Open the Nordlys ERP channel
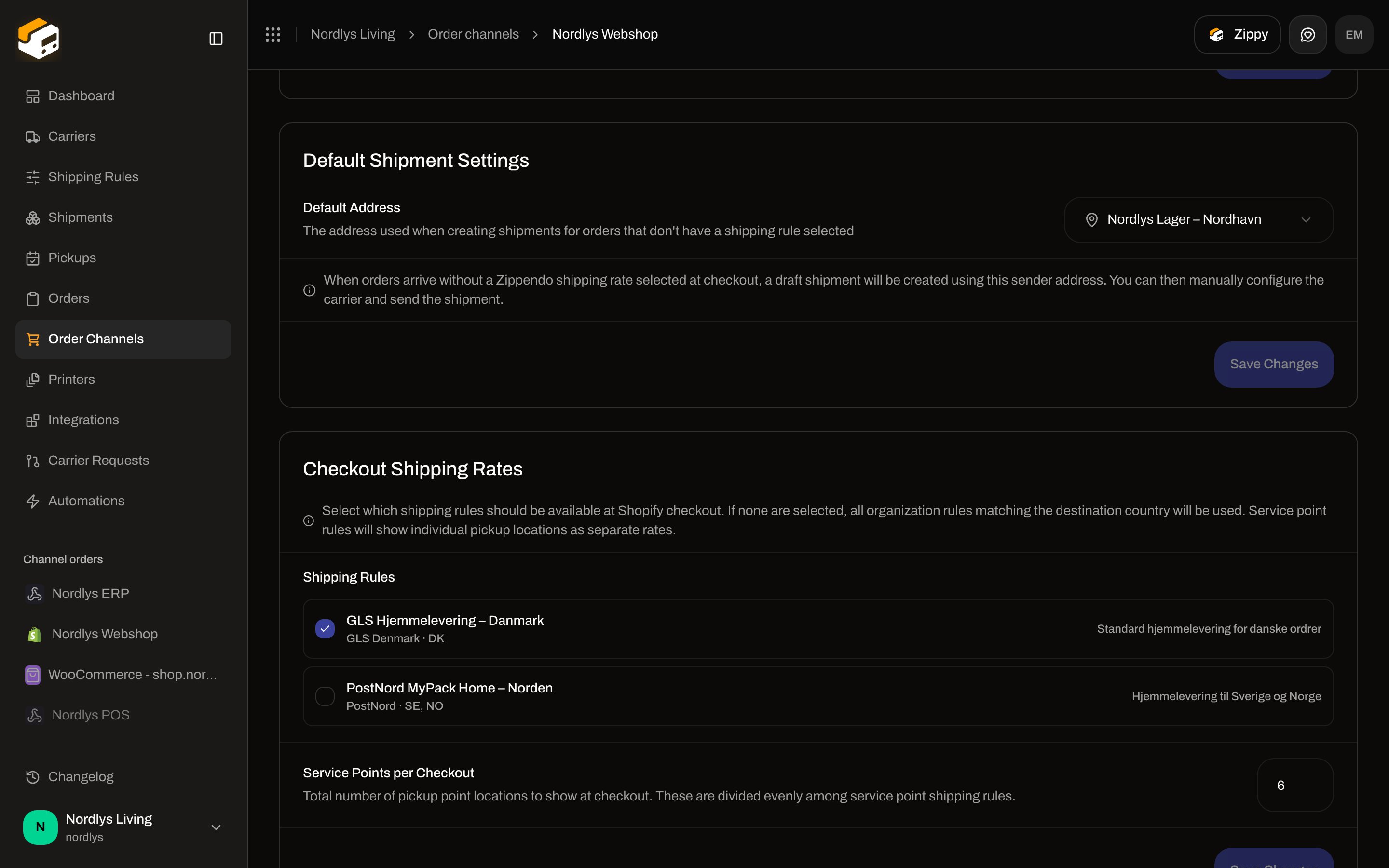 (123, 593)
